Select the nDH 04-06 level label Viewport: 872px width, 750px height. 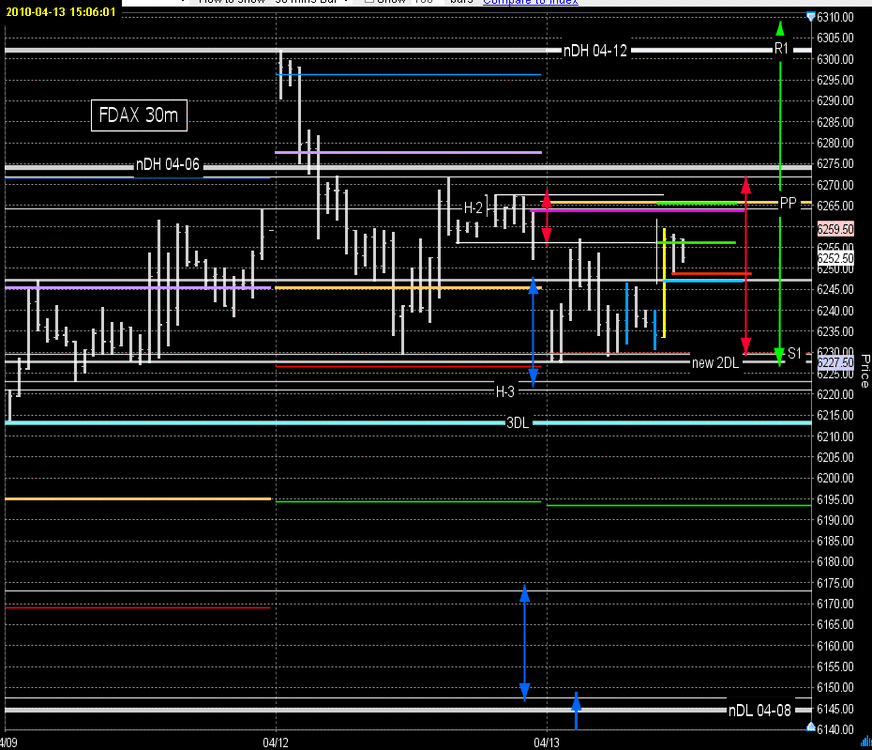tap(167, 165)
